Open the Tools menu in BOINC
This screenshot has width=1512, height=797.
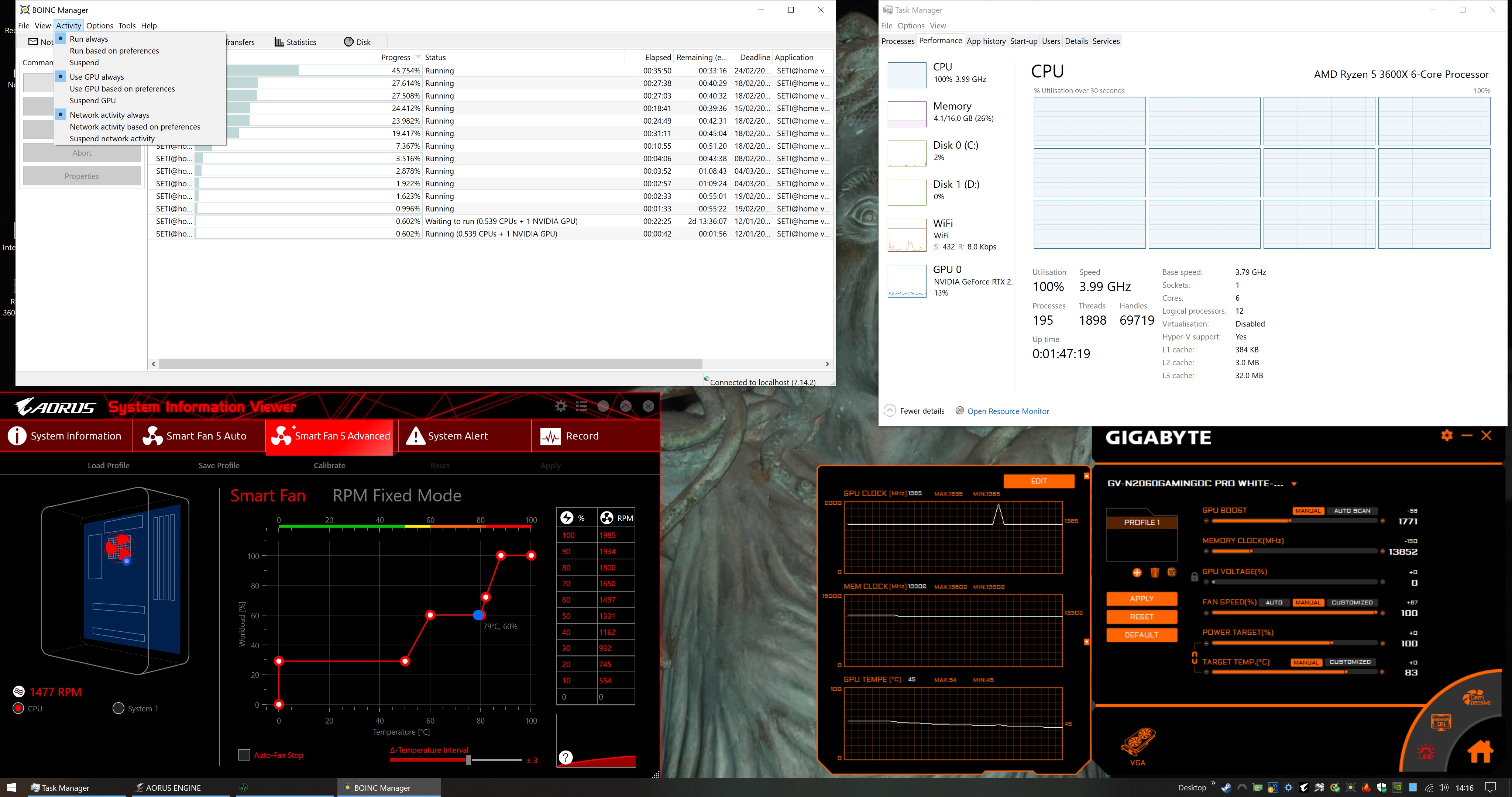pyautogui.click(x=127, y=26)
